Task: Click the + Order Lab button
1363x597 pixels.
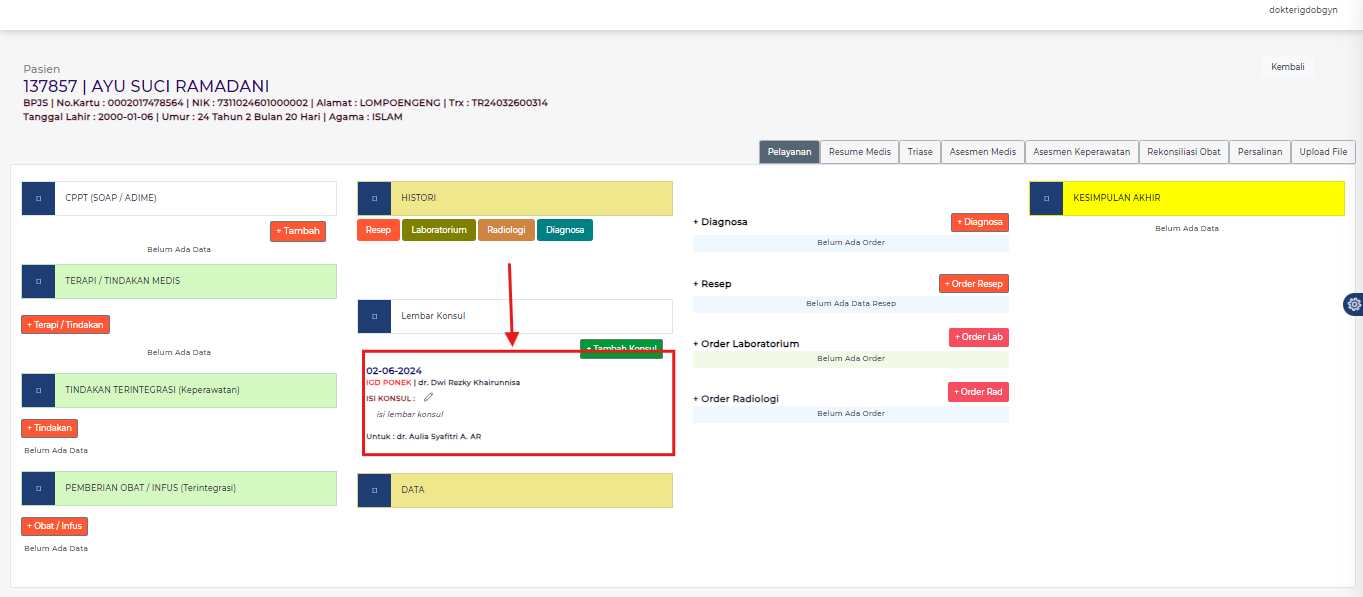Action: (x=978, y=337)
